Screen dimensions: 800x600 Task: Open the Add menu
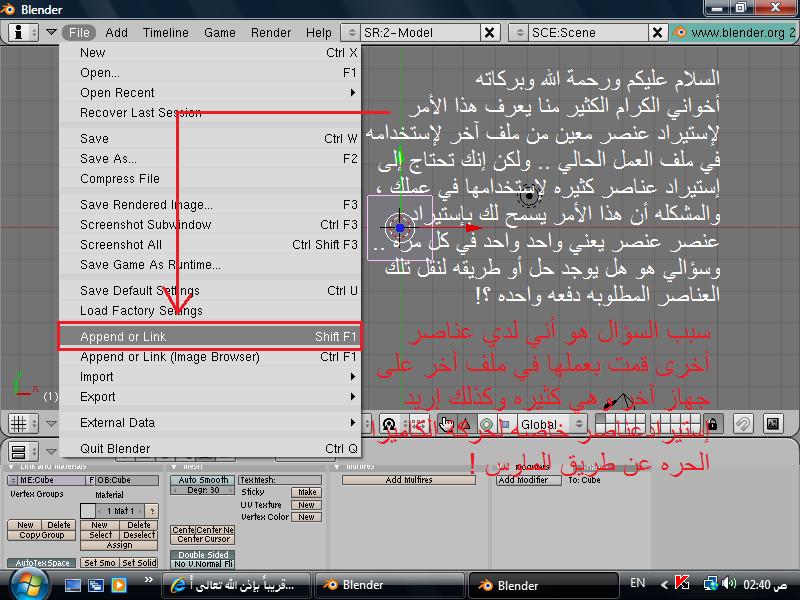[116, 33]
